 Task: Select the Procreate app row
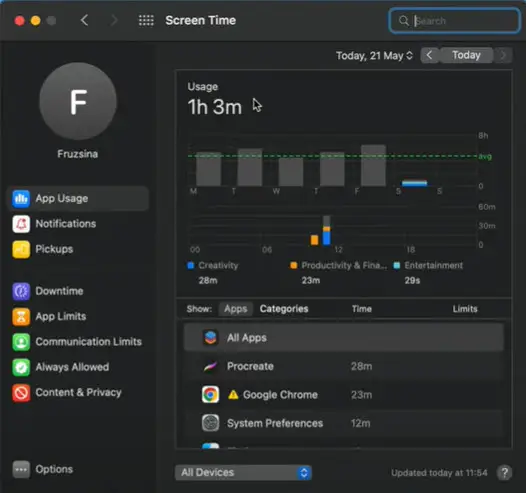pos(344,366)
